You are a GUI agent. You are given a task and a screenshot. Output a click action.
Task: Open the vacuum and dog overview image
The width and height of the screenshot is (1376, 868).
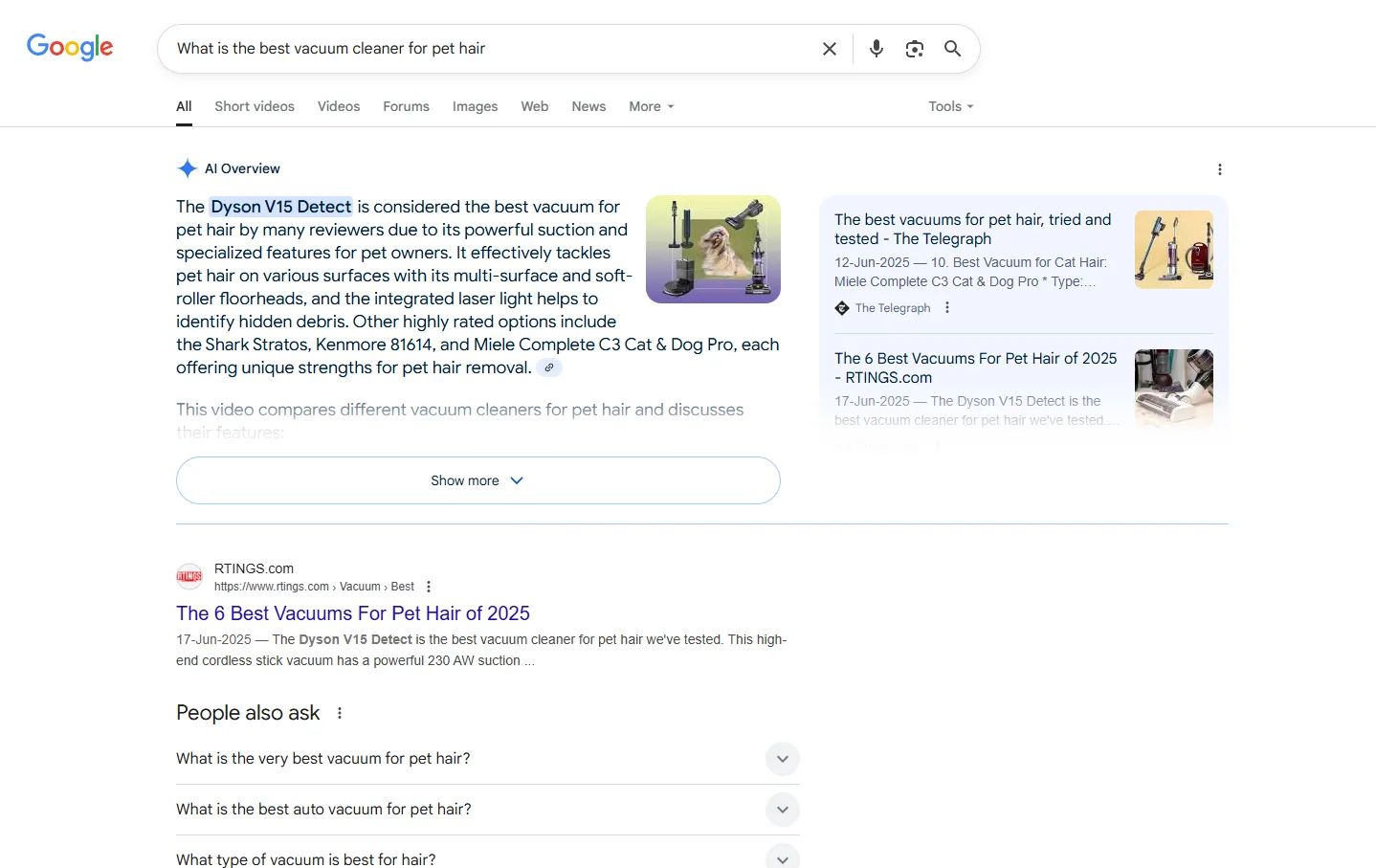713,249
